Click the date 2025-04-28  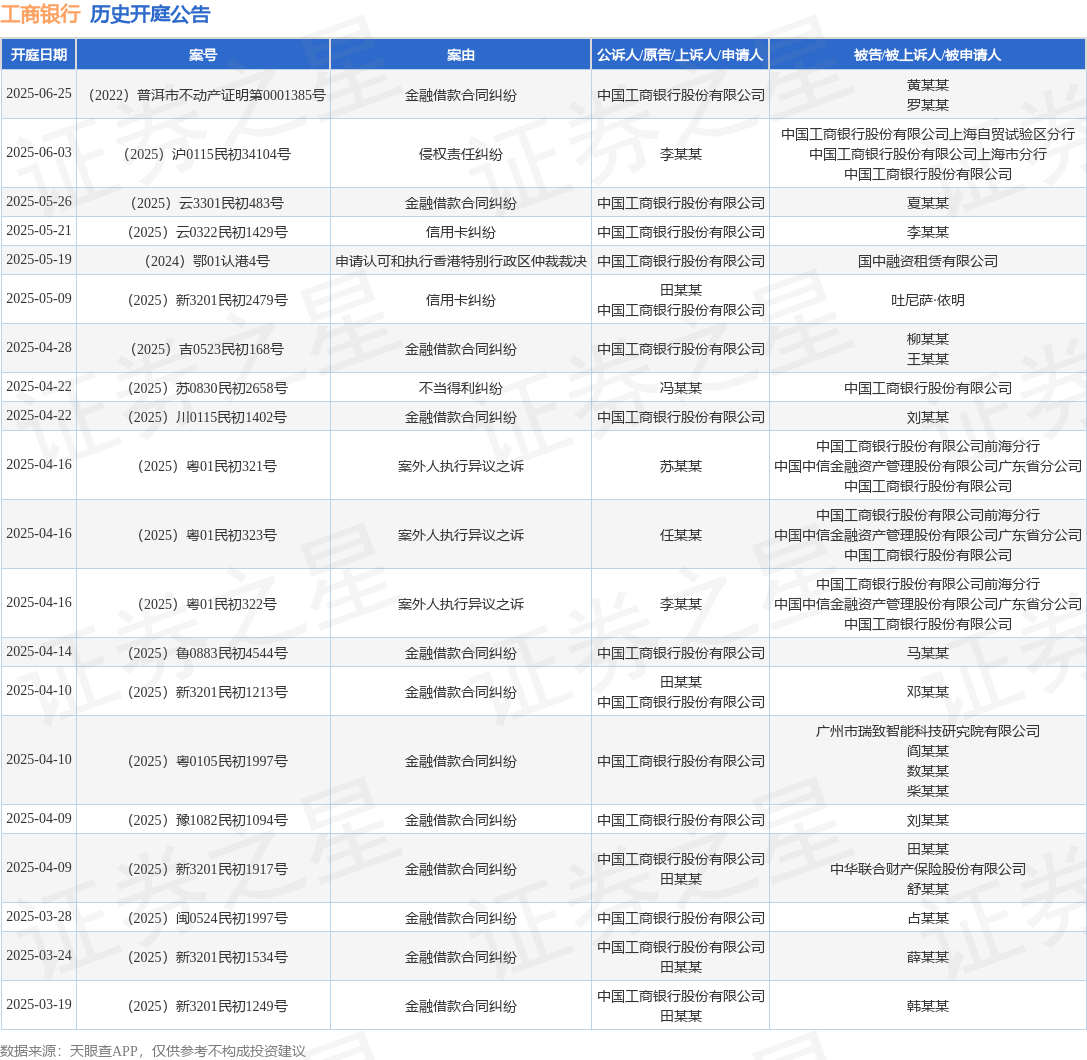[39, 348]
